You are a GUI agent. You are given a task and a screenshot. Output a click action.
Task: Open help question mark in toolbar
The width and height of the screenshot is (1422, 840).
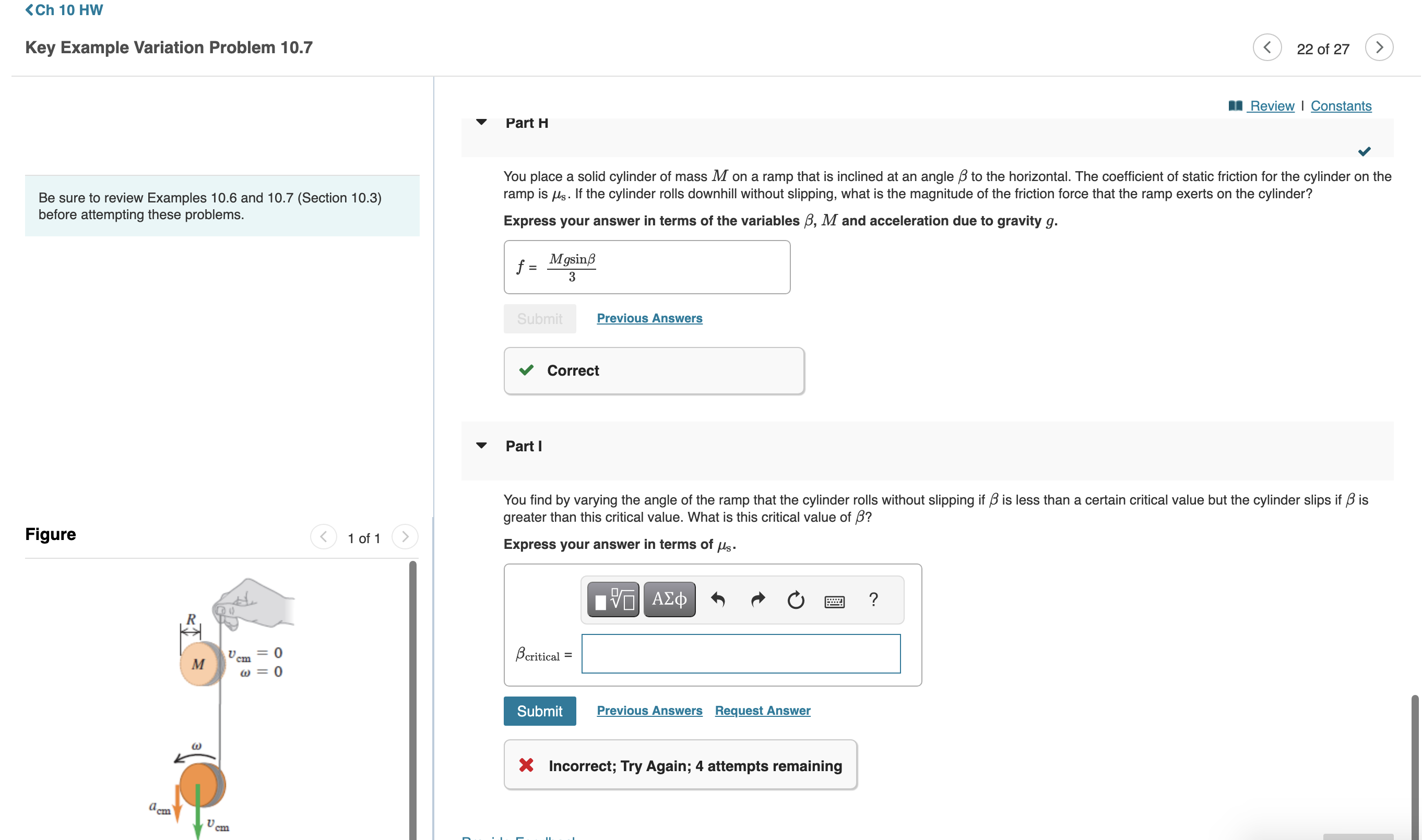tap(873, 599)
